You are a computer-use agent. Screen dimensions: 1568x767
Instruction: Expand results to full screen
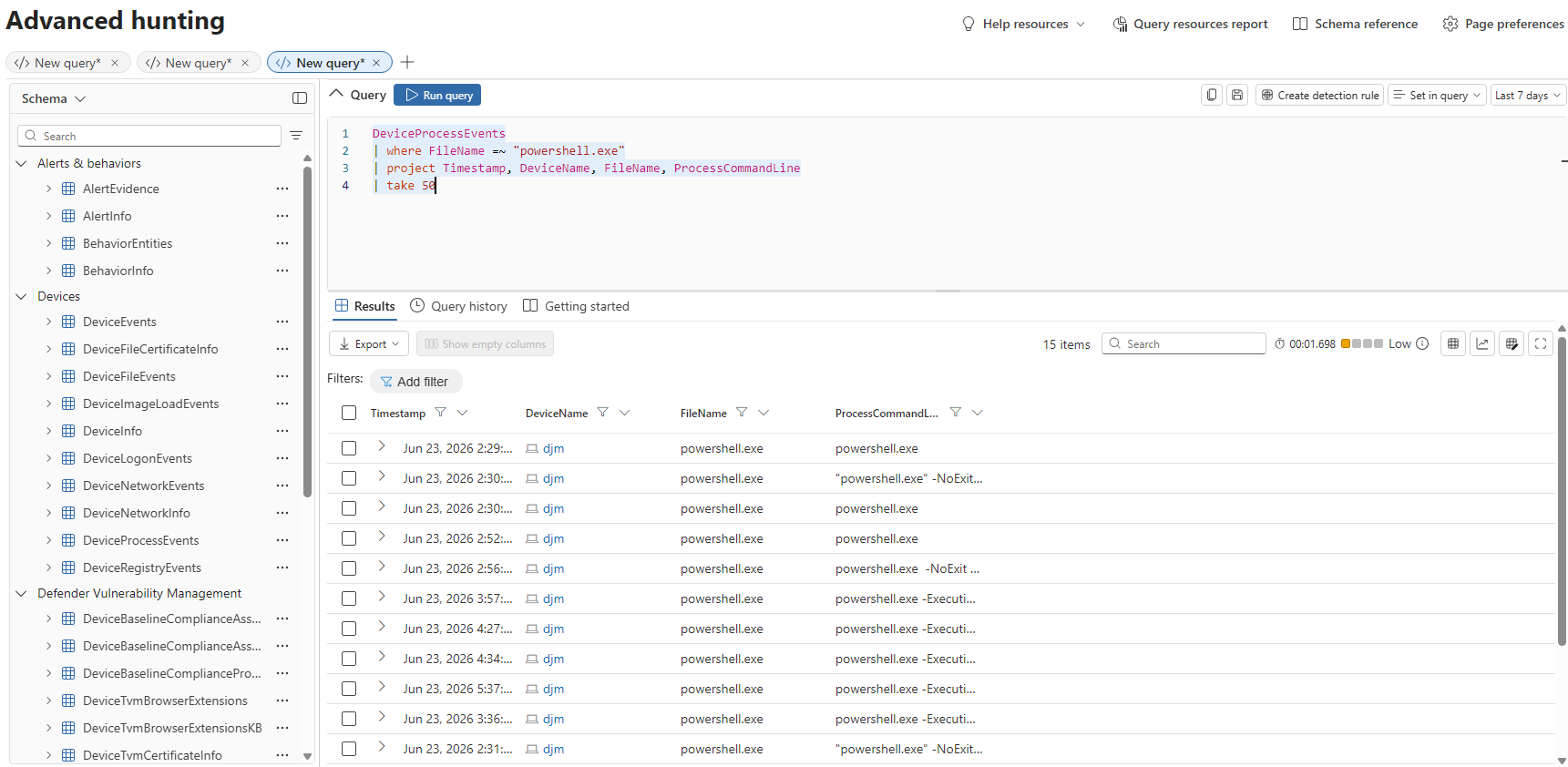coord(1541,343)
